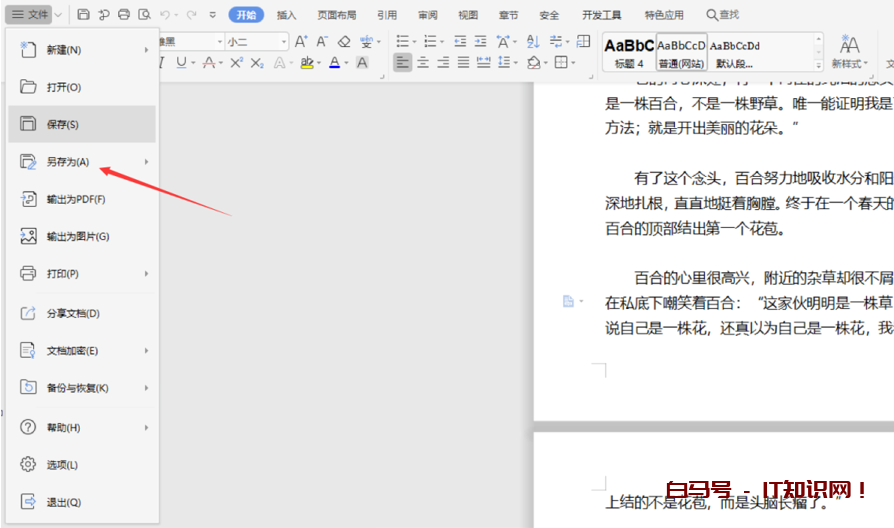Click the 查找 search button
The height and width of the screenshot is (528, 894).
(x=722, y=15)
